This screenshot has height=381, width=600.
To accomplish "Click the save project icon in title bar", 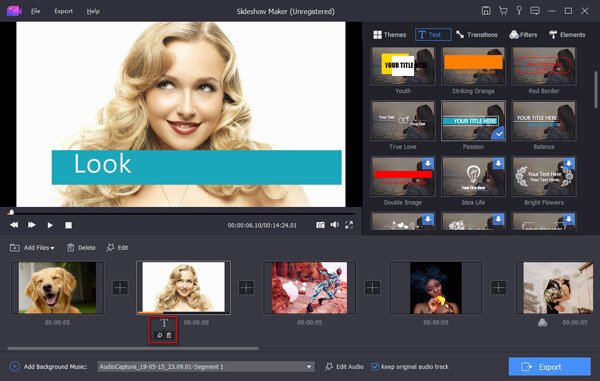I will click(486, 11).
